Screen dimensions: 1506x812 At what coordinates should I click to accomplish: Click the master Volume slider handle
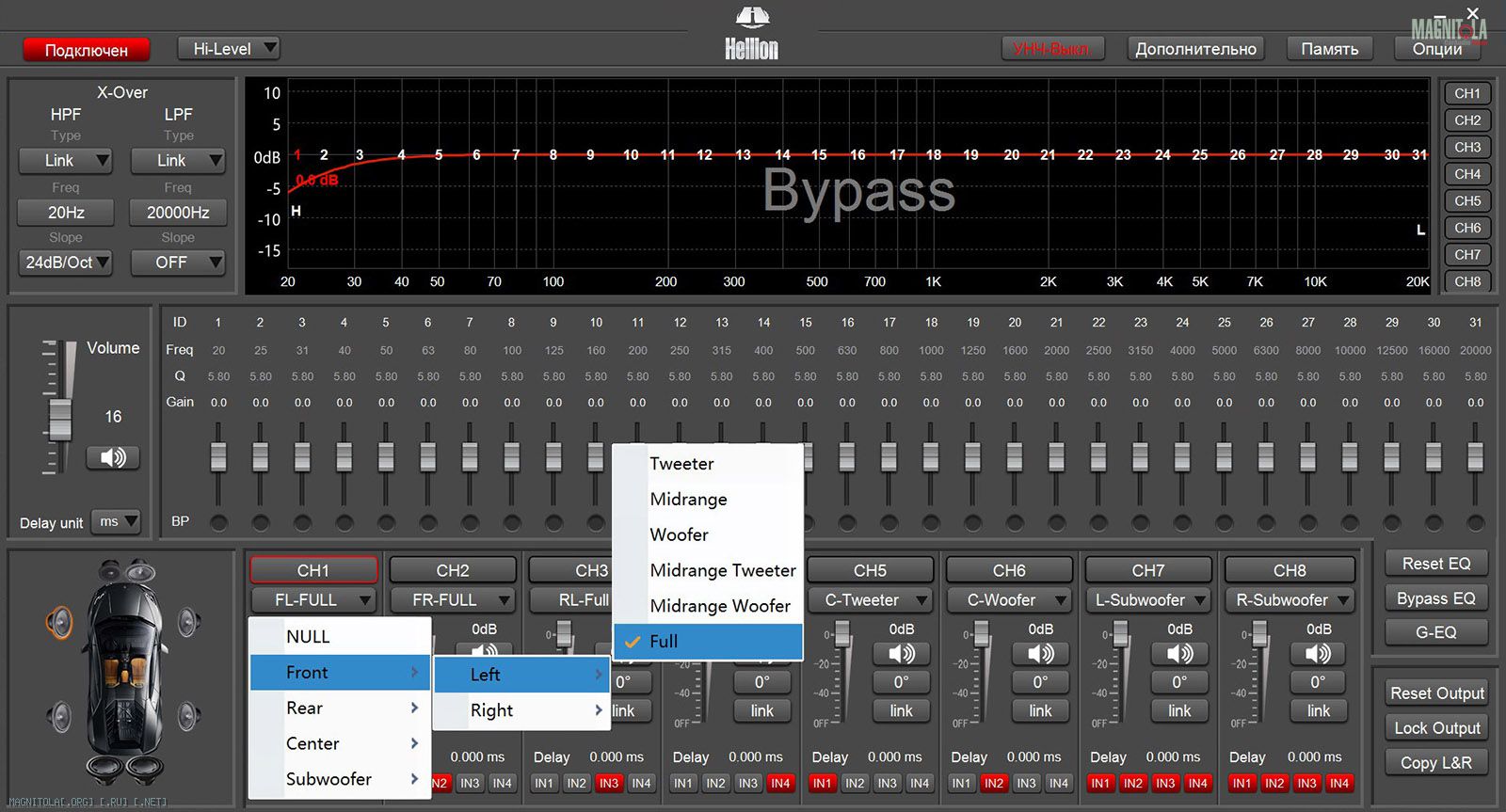click(59, 420)
